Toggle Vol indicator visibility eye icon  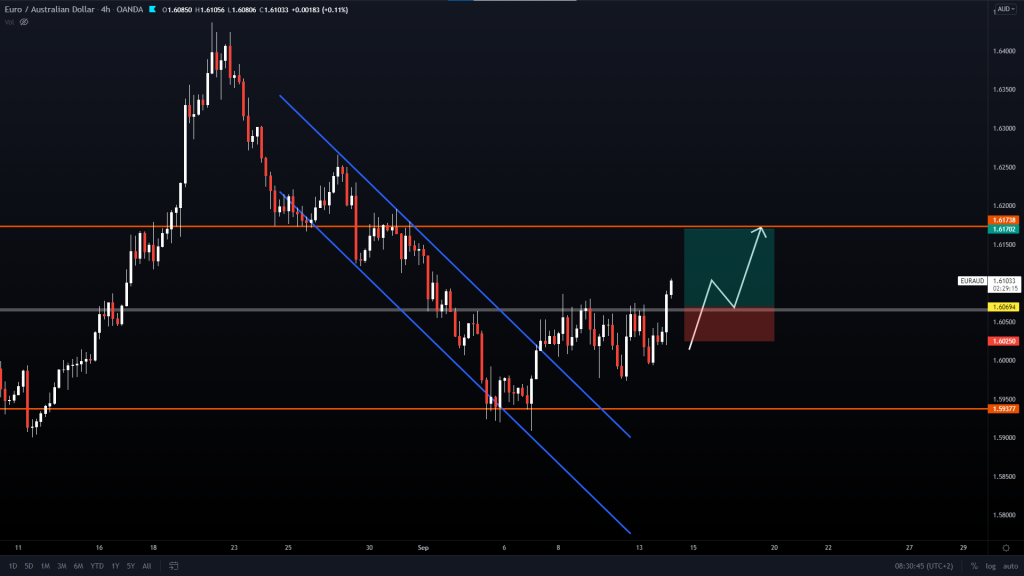(24, 22)
